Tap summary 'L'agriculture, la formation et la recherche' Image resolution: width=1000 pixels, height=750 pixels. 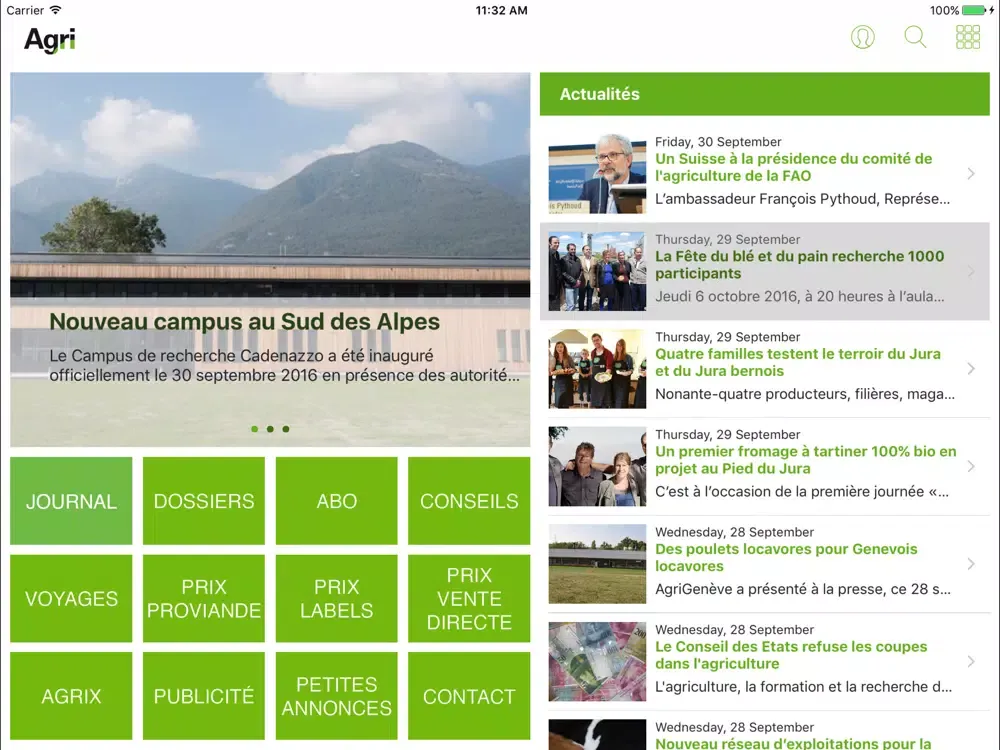tap(804, 687)
